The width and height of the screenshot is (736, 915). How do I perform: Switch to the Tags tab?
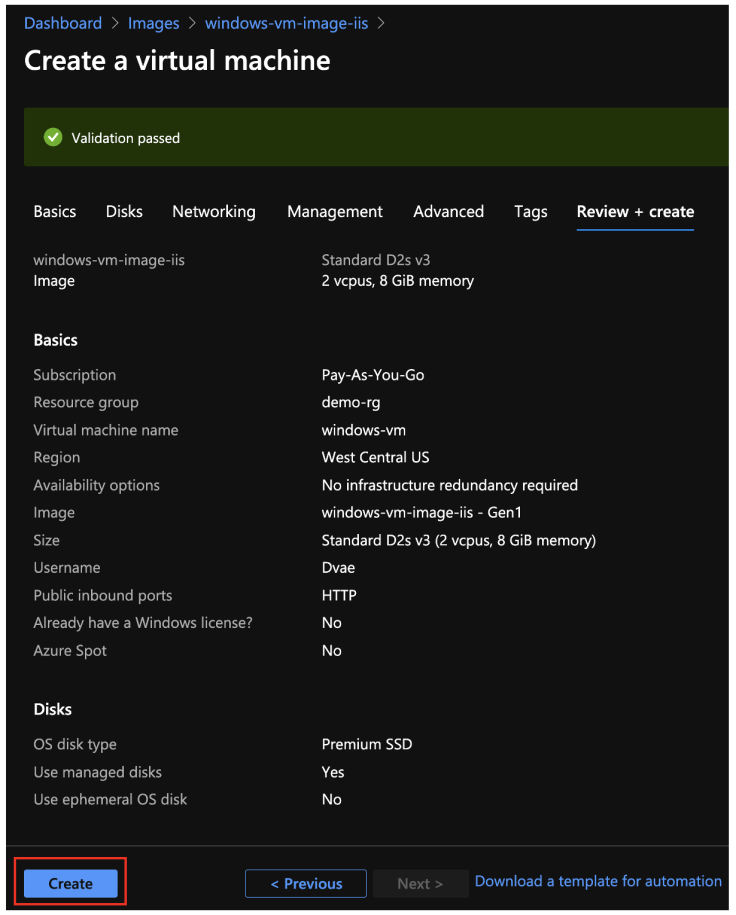pyautogui.click(x=531, y=212)
